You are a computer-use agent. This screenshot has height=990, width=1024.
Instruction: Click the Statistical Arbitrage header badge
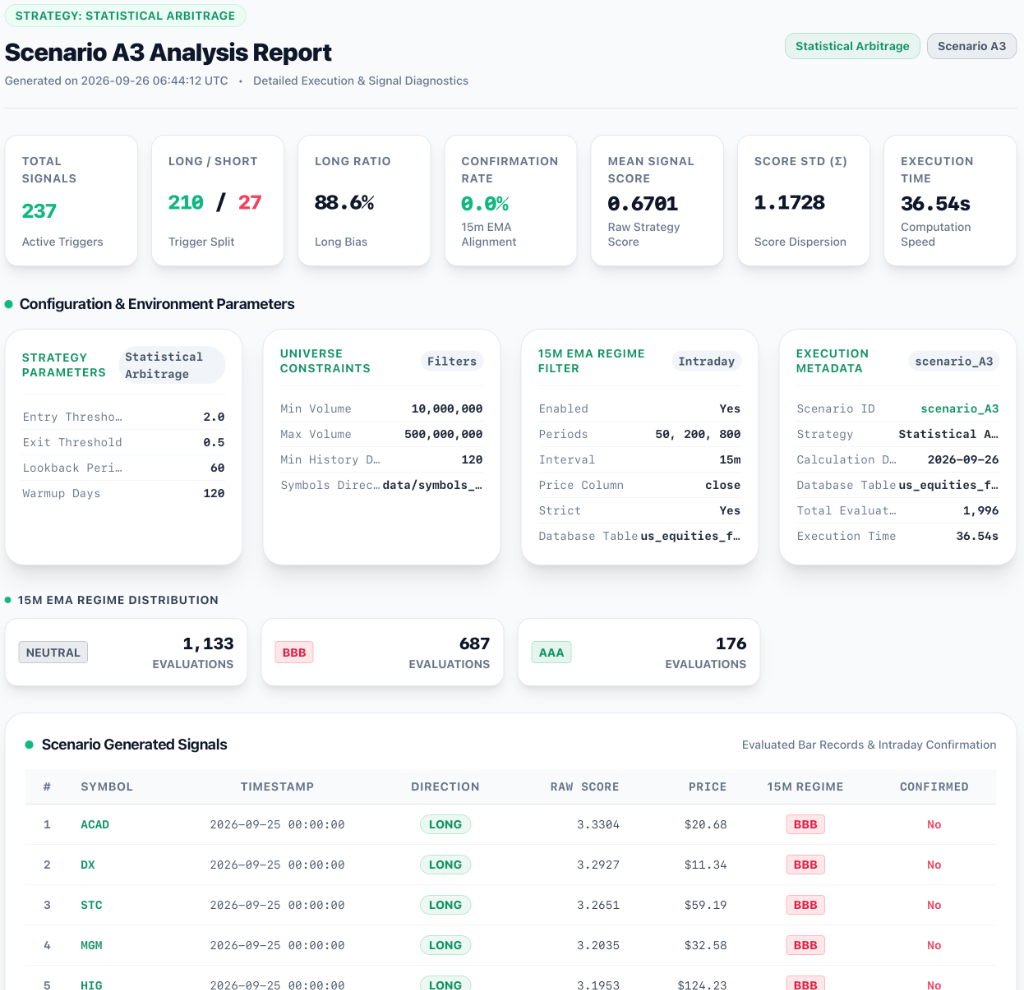click(x=852, y=46)
